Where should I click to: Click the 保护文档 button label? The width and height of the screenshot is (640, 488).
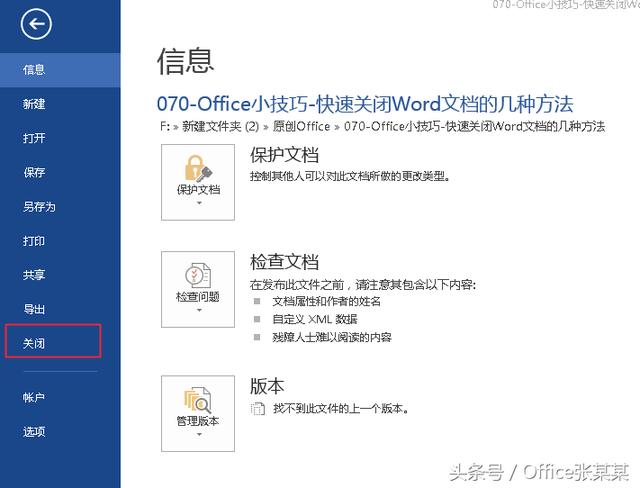click(x=198, y=190)
